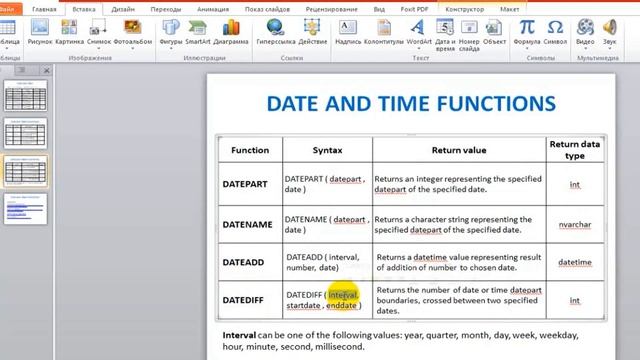Open the Анимация tab
This screenshot has height=360, width=640.
pyautogui.click(x=213, y=9)
